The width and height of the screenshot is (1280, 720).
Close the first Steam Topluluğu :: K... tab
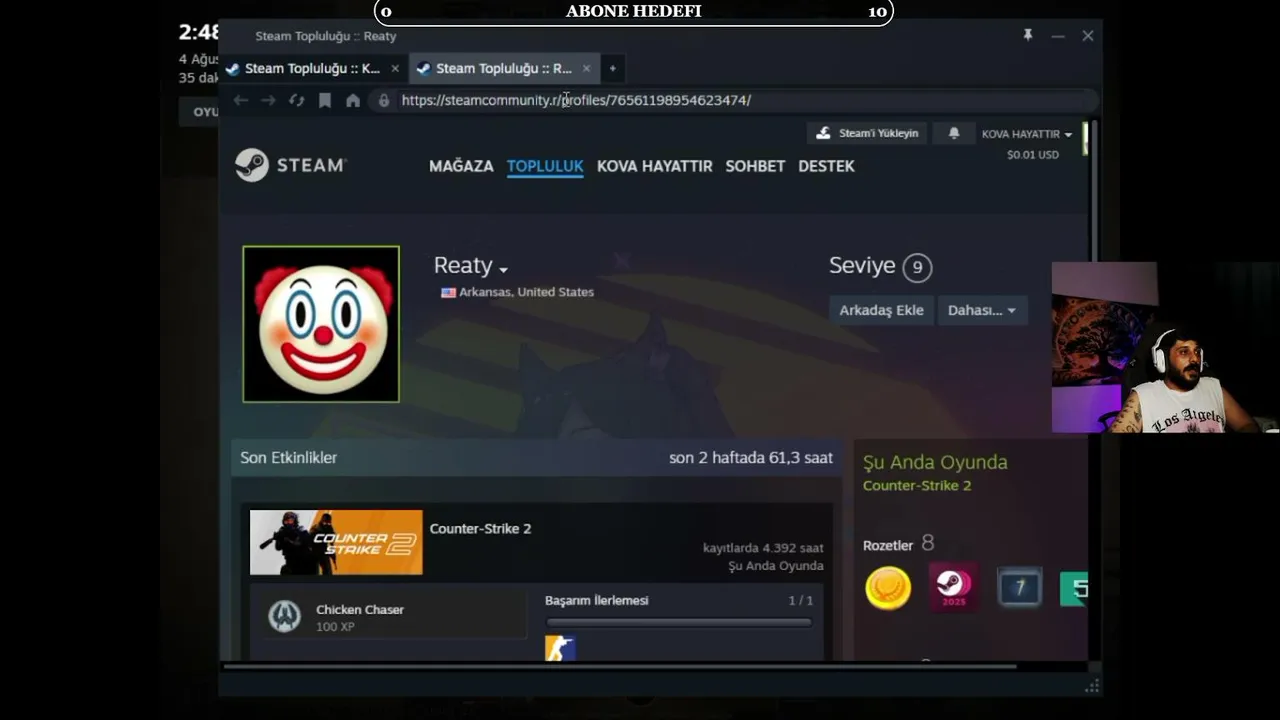tap(395, 68)
